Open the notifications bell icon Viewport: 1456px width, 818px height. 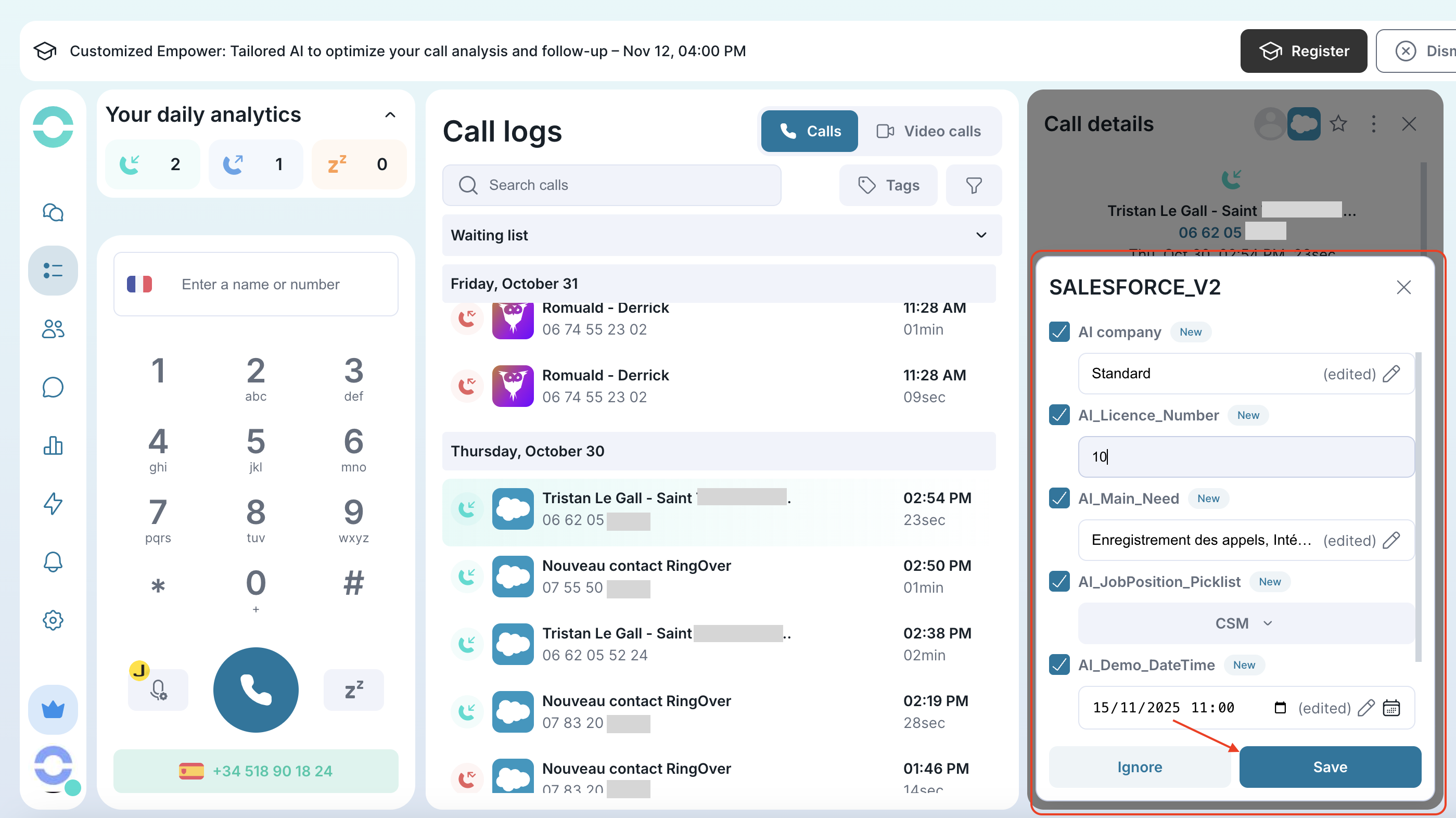(53, 561)
